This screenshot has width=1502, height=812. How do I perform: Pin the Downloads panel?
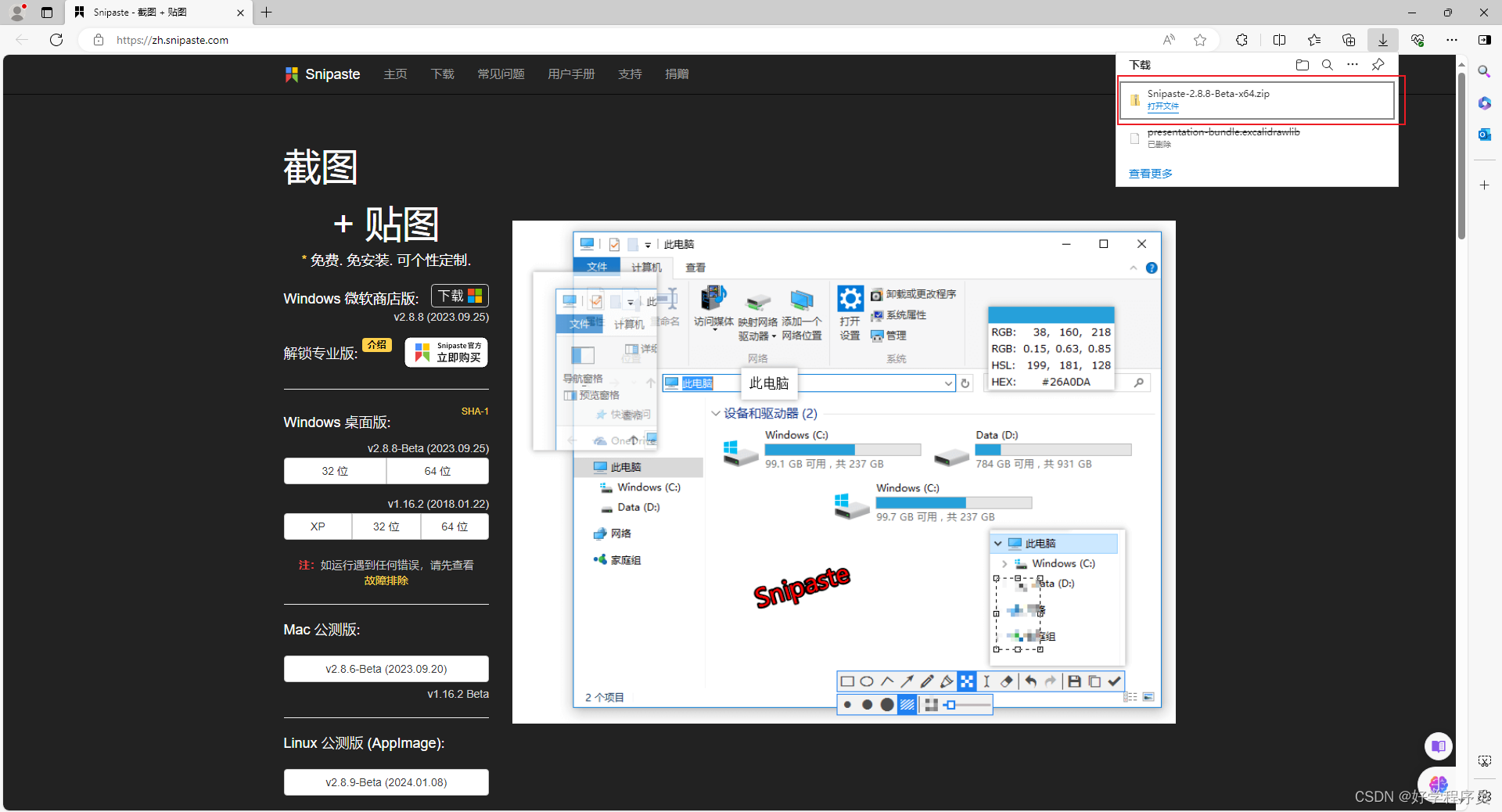coord(1378,65)
